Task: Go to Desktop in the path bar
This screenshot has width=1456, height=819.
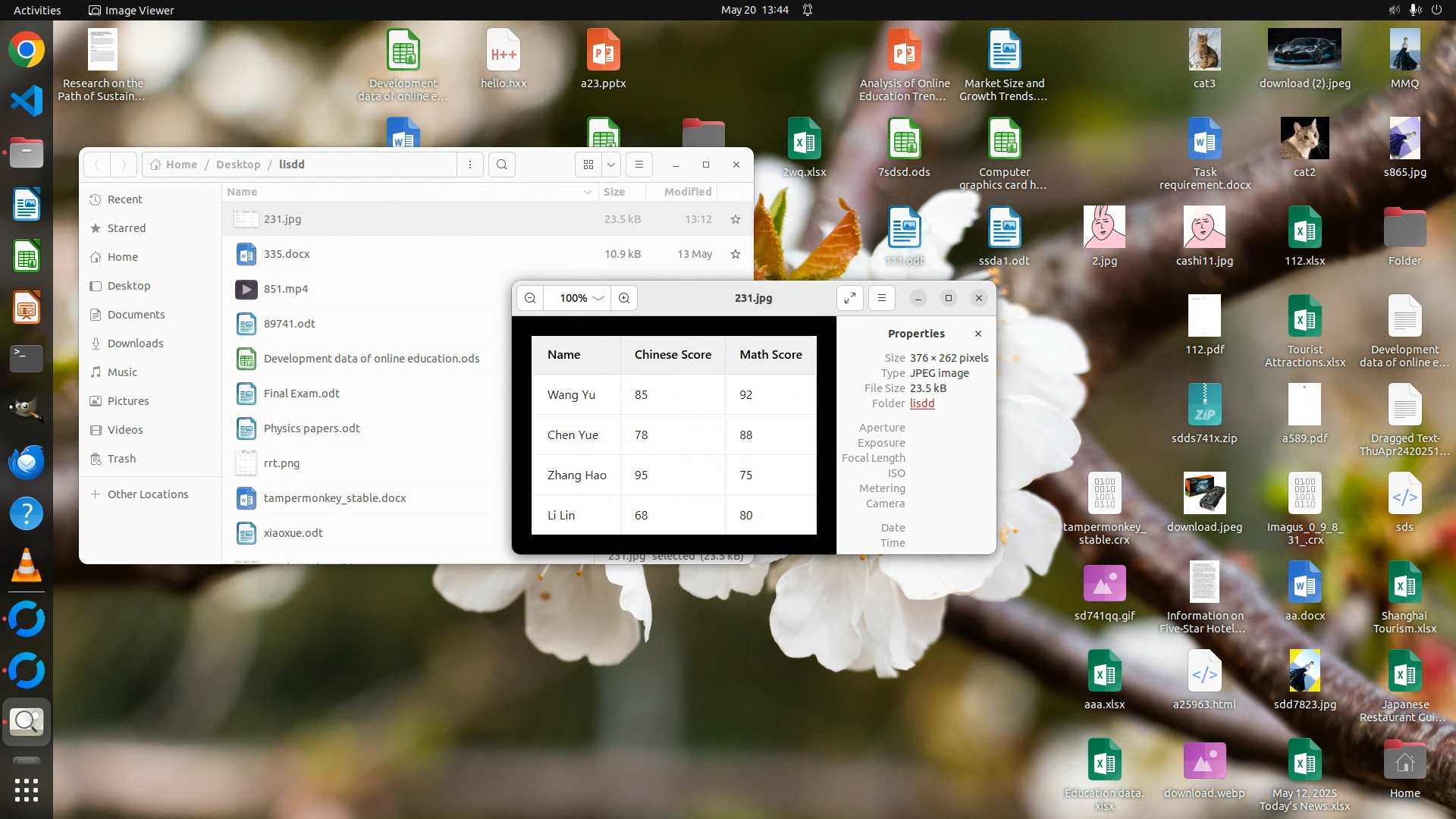Action: [237, 165]
